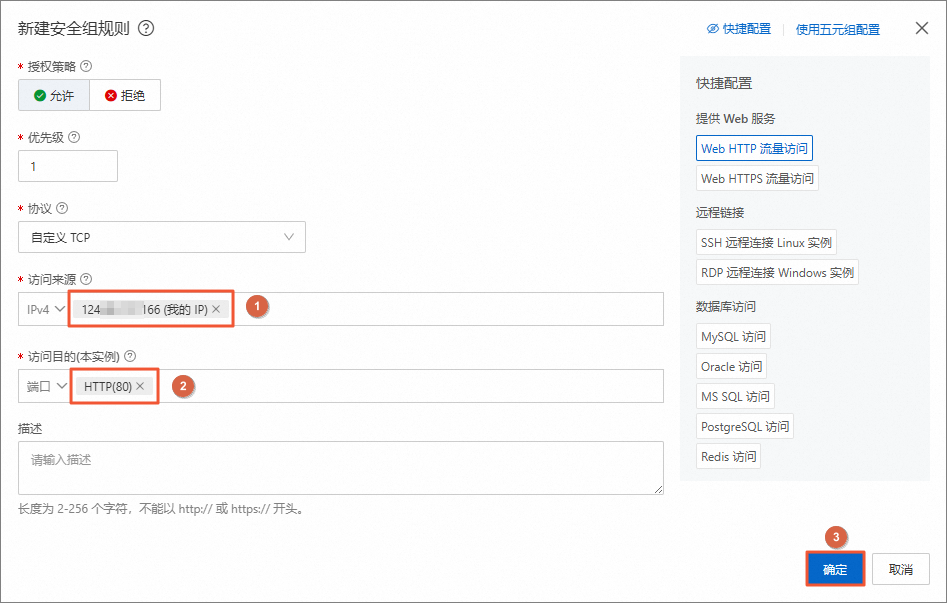Toggle the 快捷配置 panel link
The image size is (947, 603).
(739, 28)
